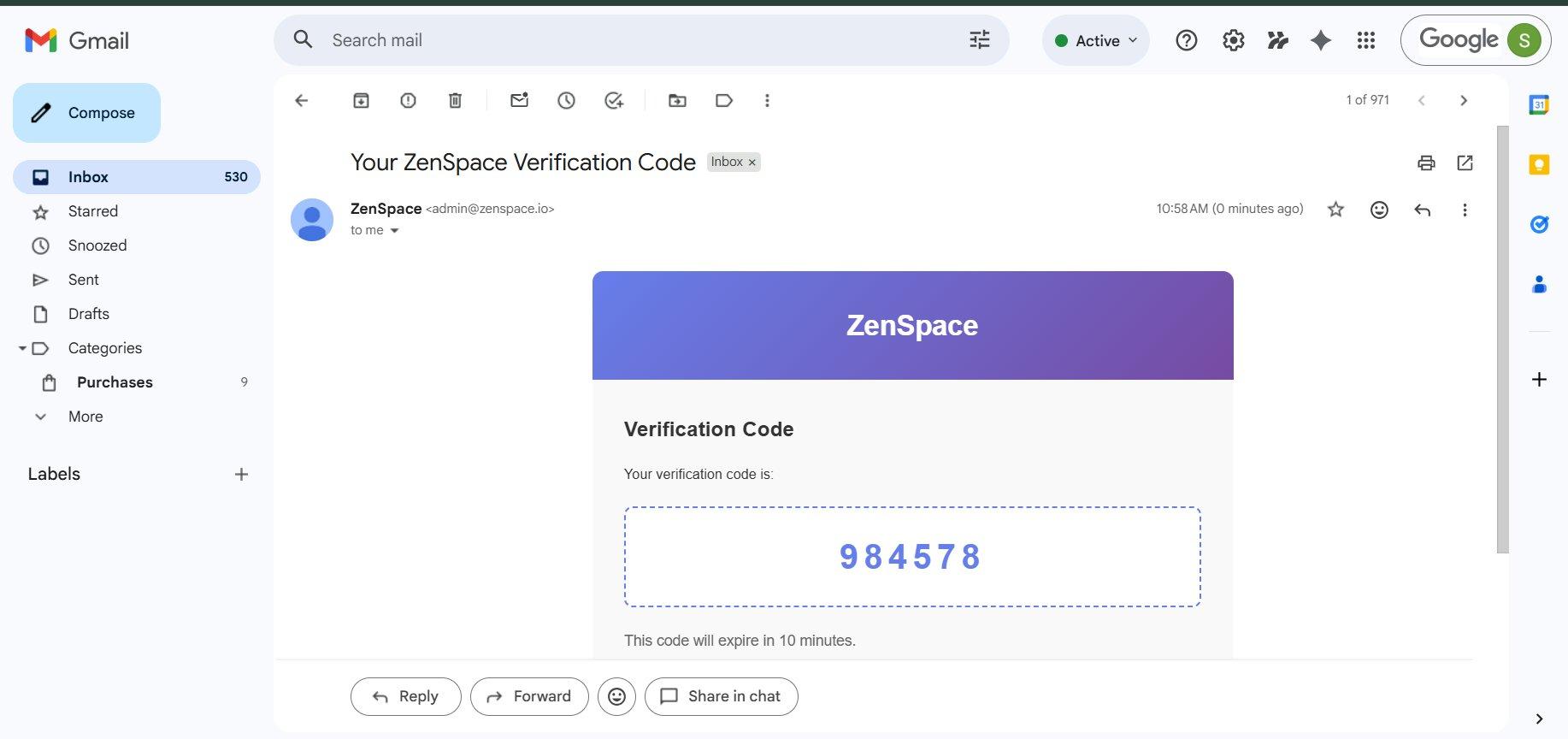Image resolution: width=1568 pixels, height=739 pixels.
Task: Hide the side panel arrow
Action: [1539, 718]
